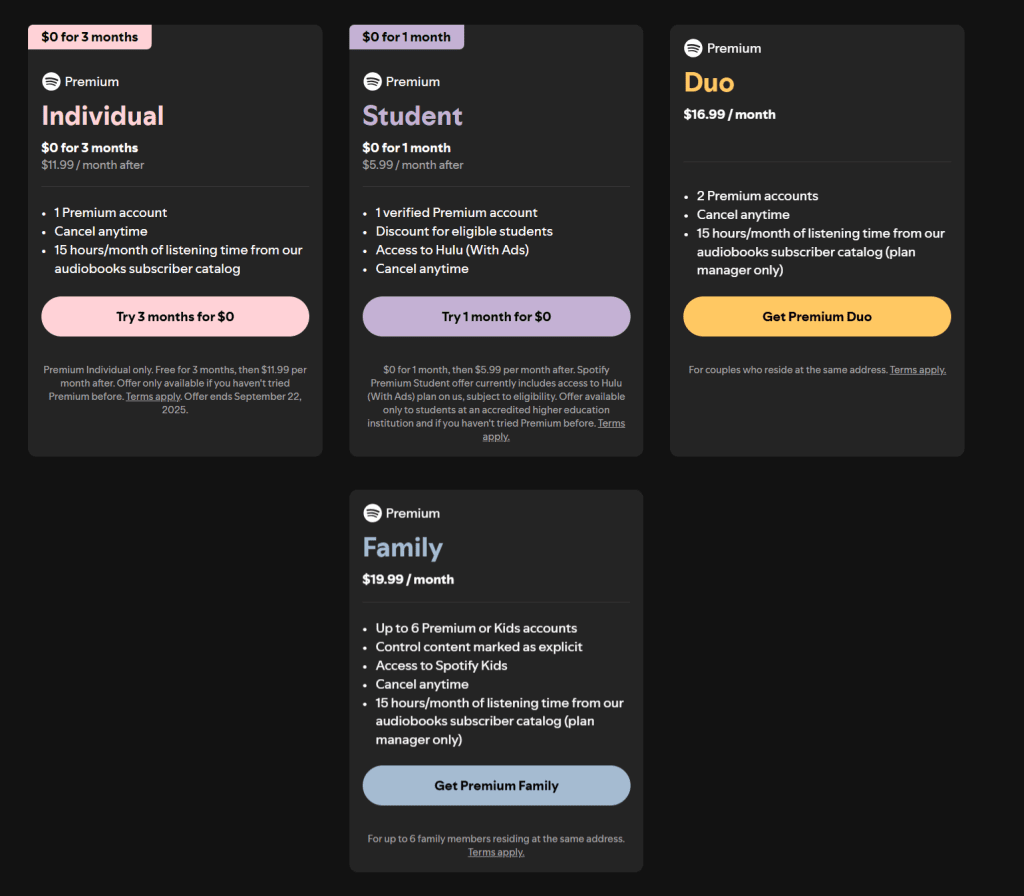Viewport: 1024px width, 896px height.
Task: Click the purple $0 for 1 month badge
Action: click(406, 37)
